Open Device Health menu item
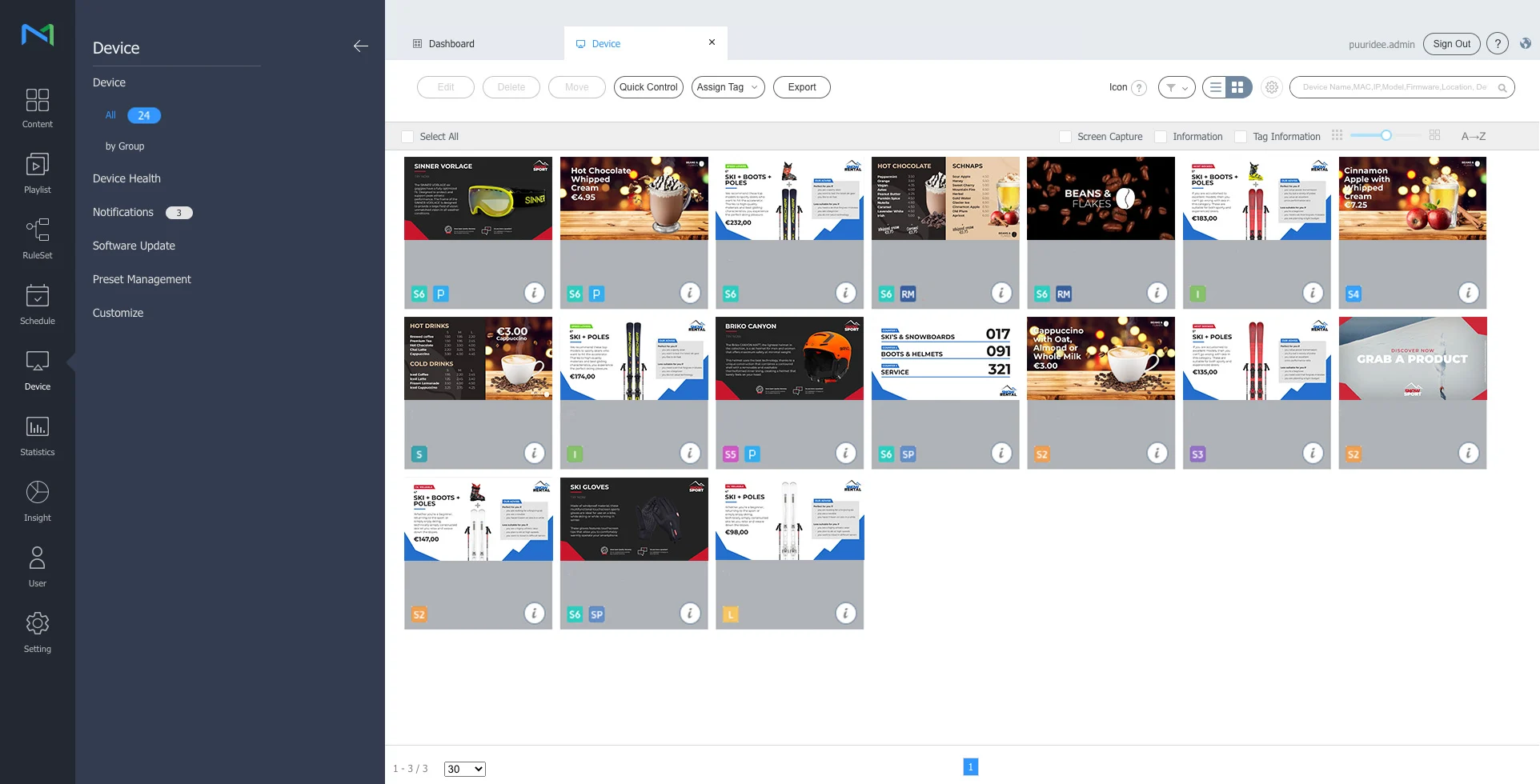 tap(126, 178)
